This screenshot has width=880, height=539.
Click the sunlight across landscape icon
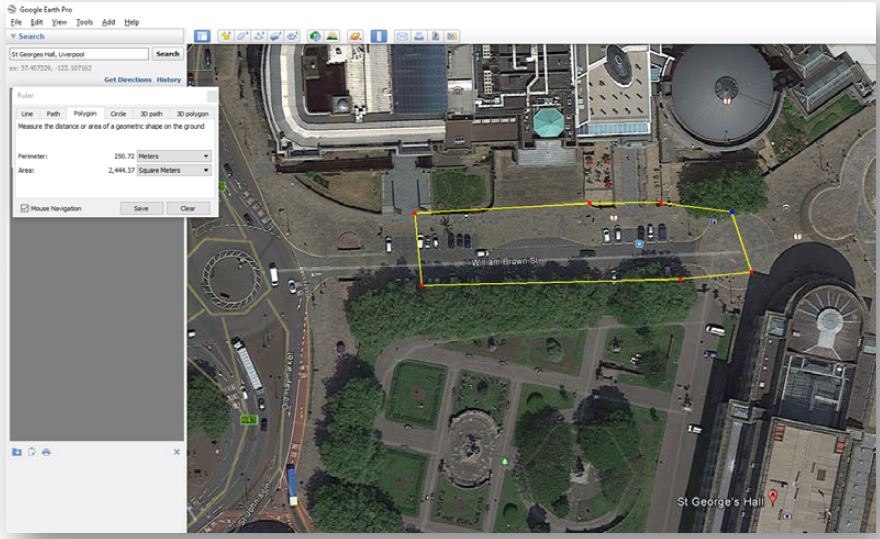tap(331, 36)
